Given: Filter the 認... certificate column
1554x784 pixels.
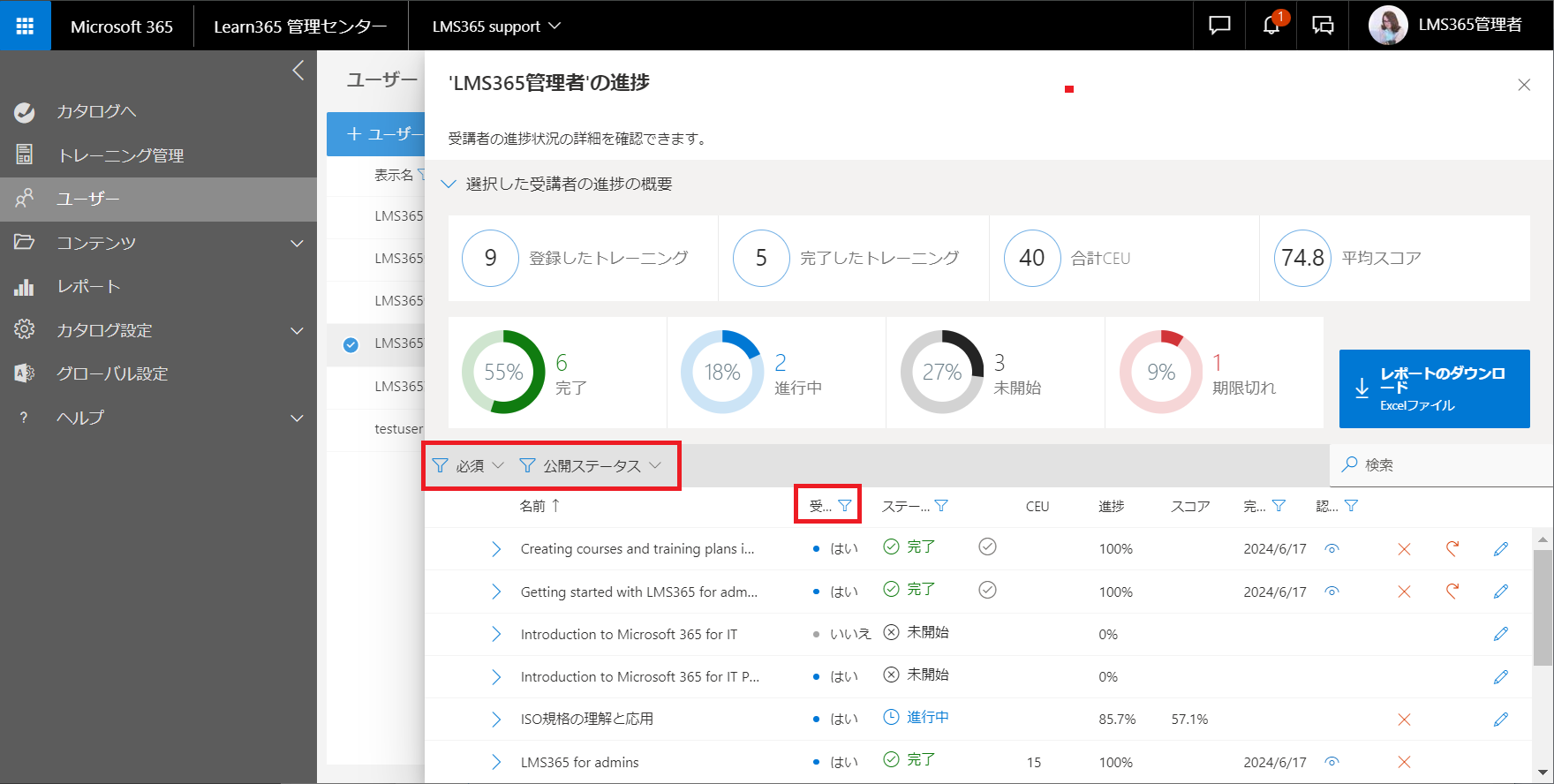Looking at the screenshot, I should click(1351, 506).
